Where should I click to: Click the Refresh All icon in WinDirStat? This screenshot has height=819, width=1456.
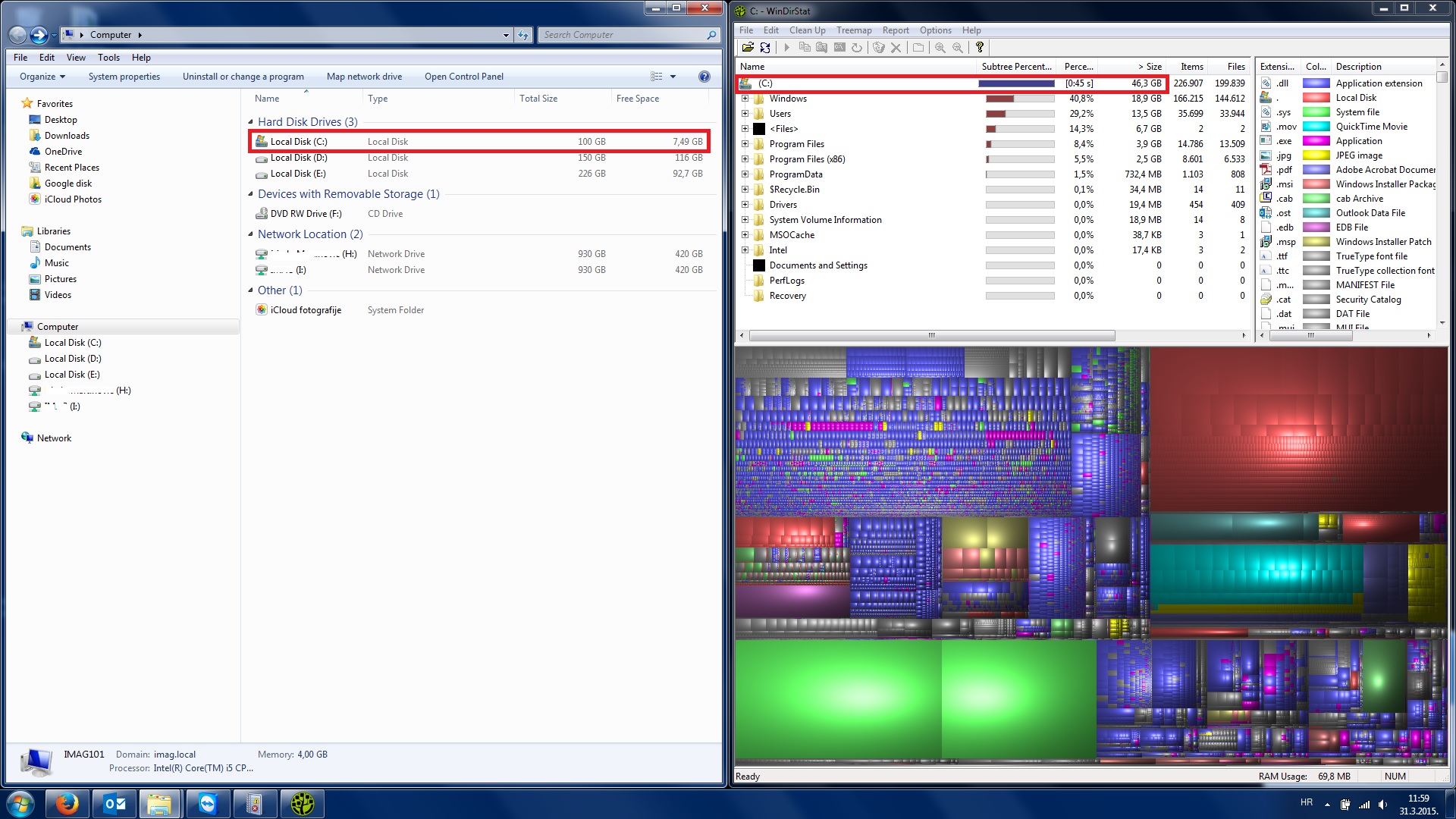pyautogui.click(x=765, y=47)
